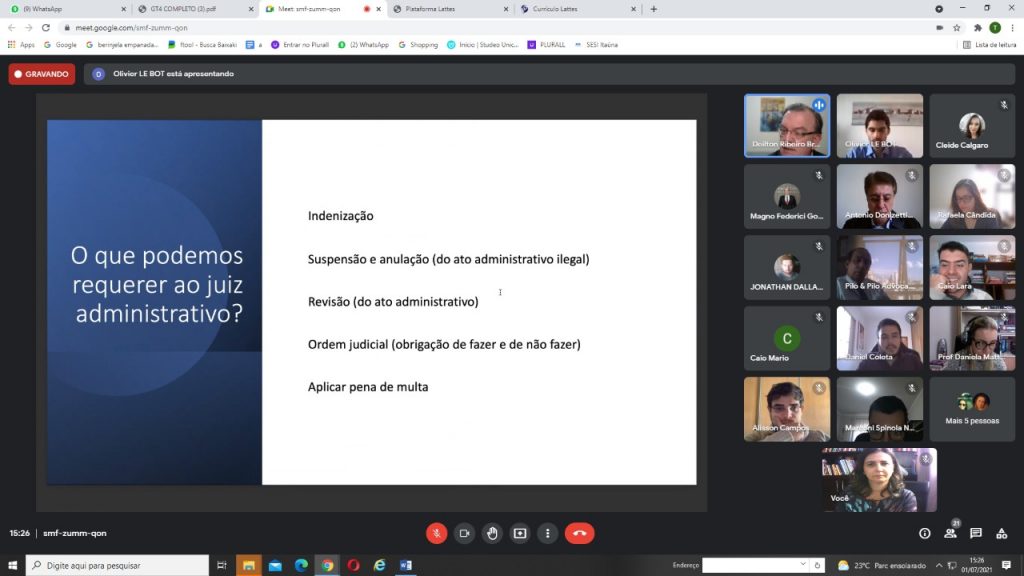The image size is (1024, 576).
Task: Toggle the camera on or off
Action: click(464, 533)
